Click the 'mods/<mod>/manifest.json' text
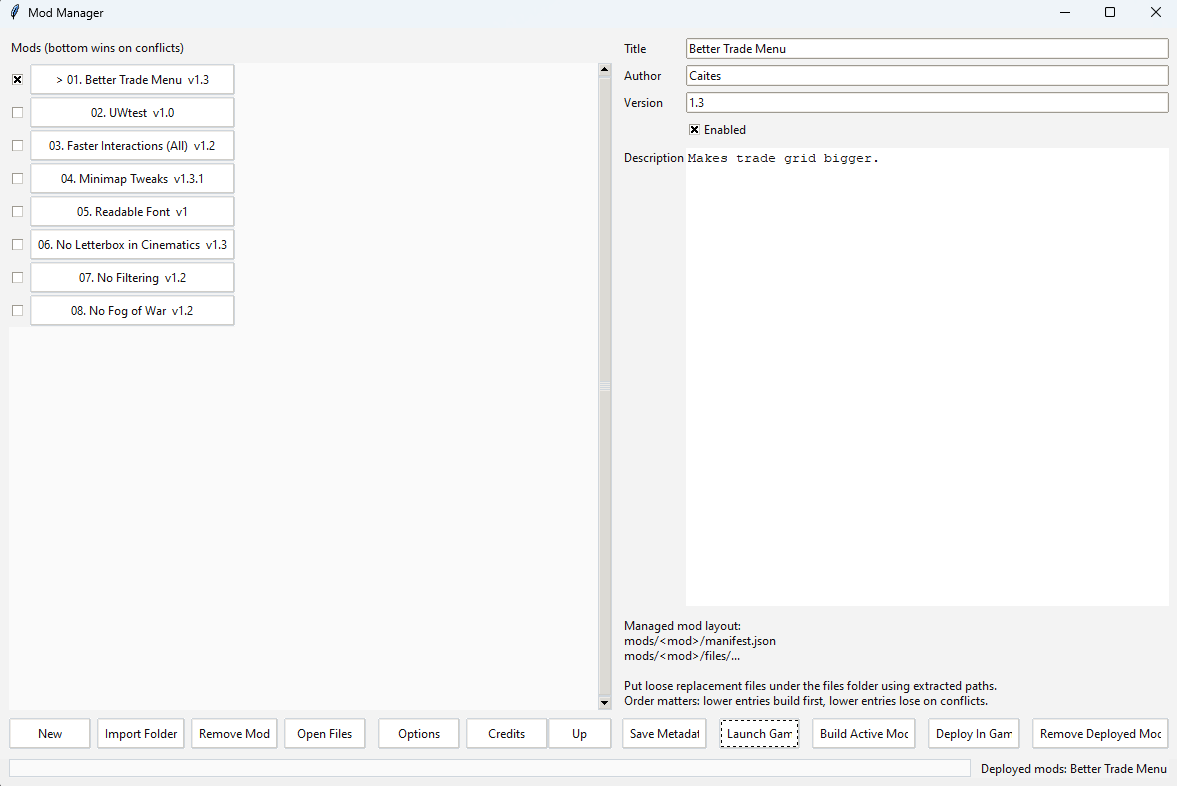This screenshot has width=1177, height=786. tap(700, 641)
